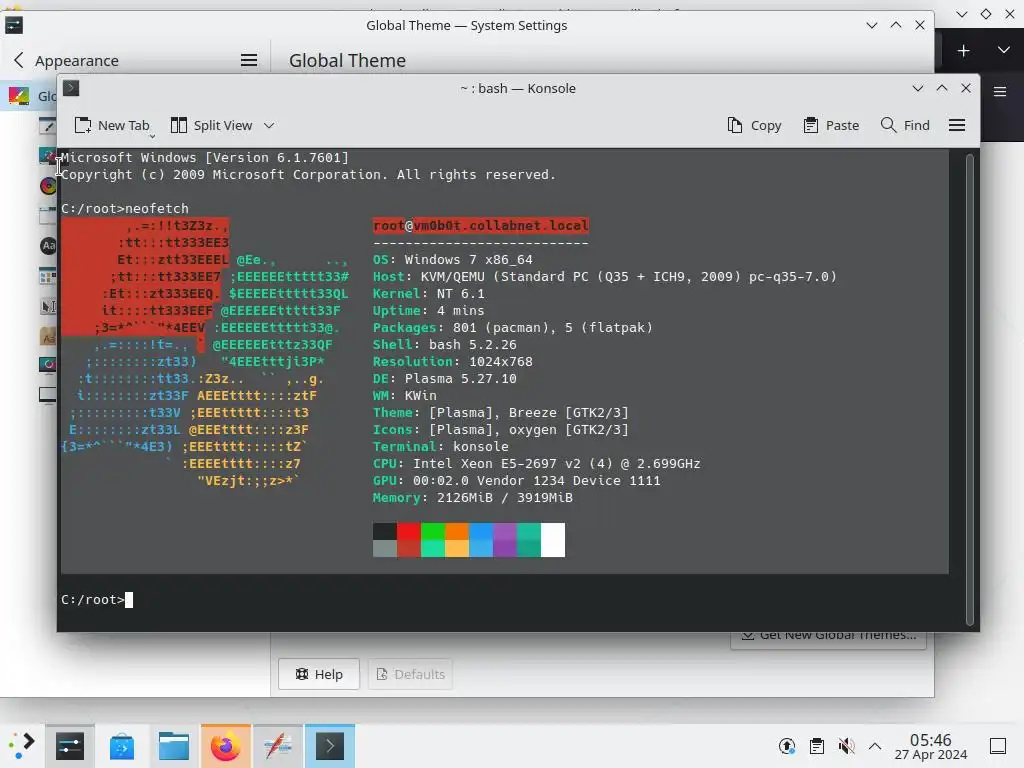Click the Global Theme page heading
1024x768 pixels.
pyautogui.click(x=347, y=60)
